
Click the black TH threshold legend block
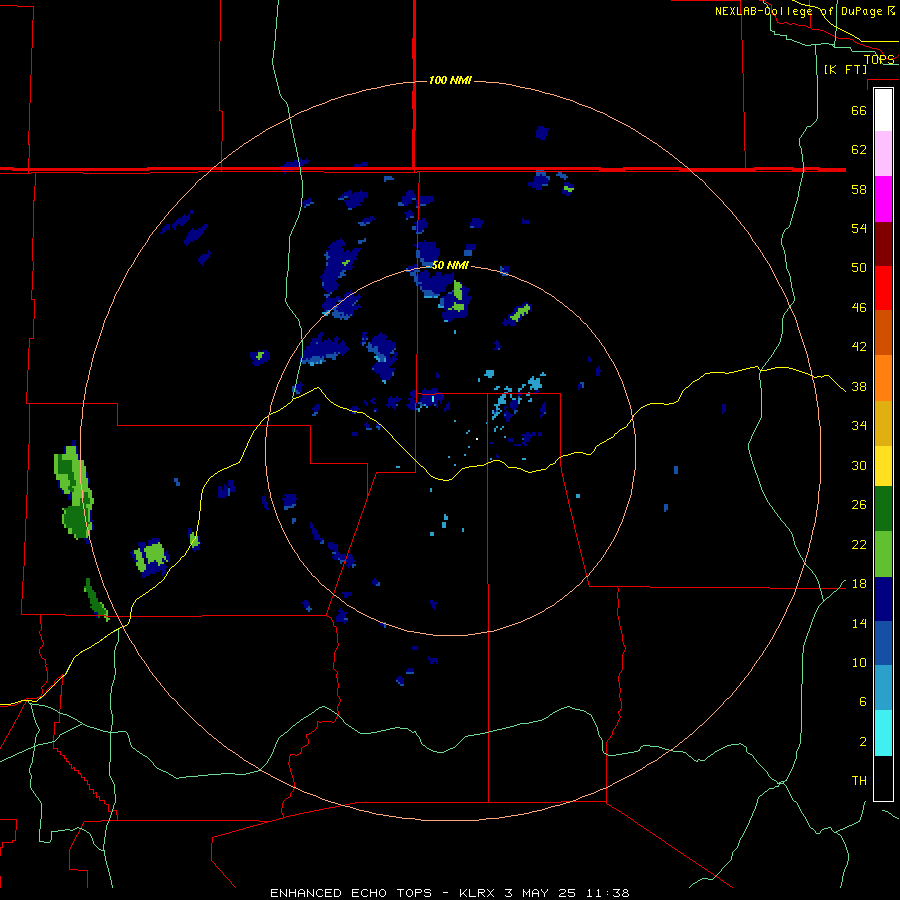point(883,778)
